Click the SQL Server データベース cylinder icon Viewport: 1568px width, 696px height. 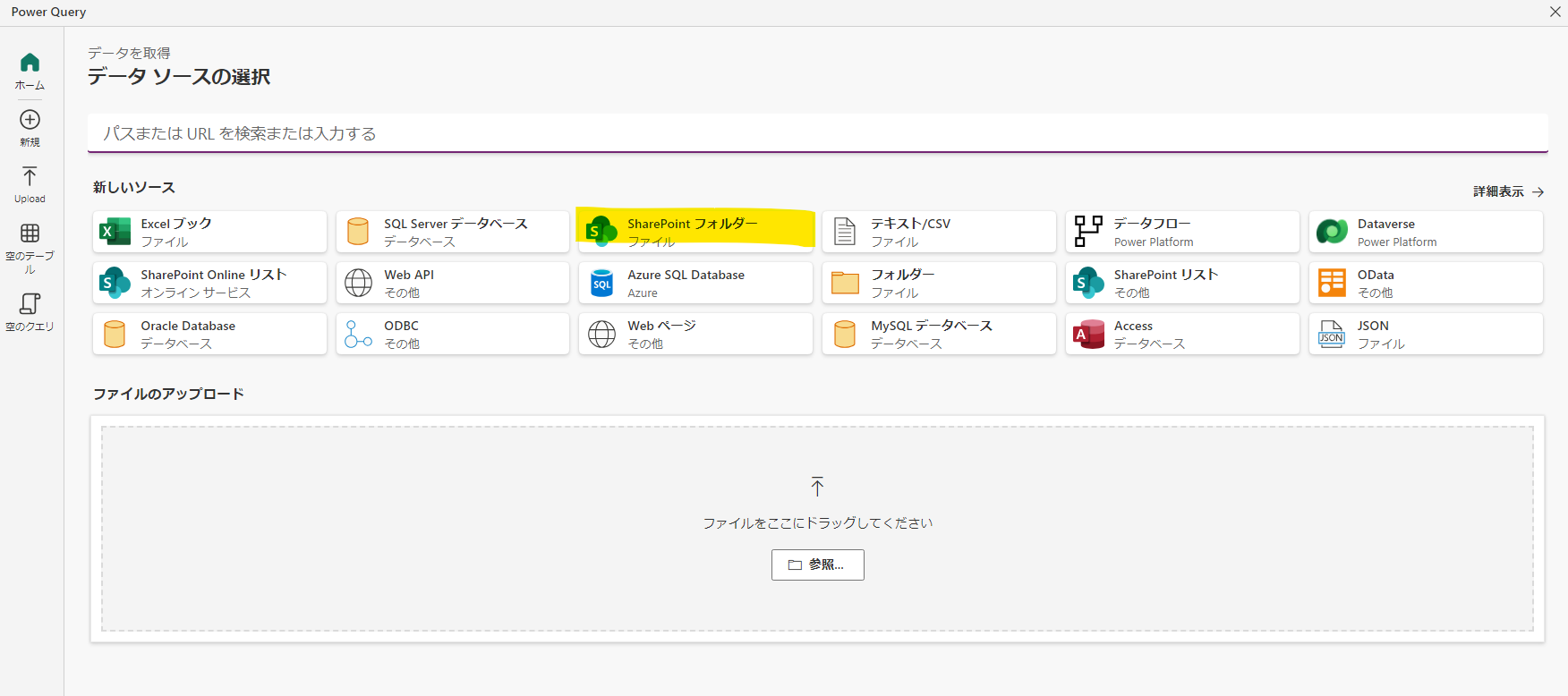pyautogui.click(x=358, y=232)
